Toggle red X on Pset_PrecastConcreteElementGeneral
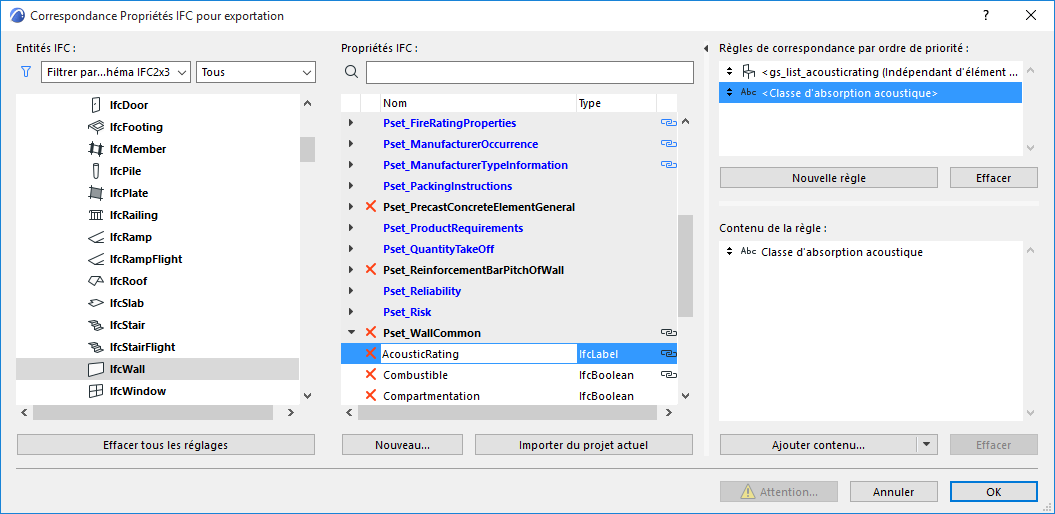Screen dimensions: 1055x514 (x=370, y=207)
